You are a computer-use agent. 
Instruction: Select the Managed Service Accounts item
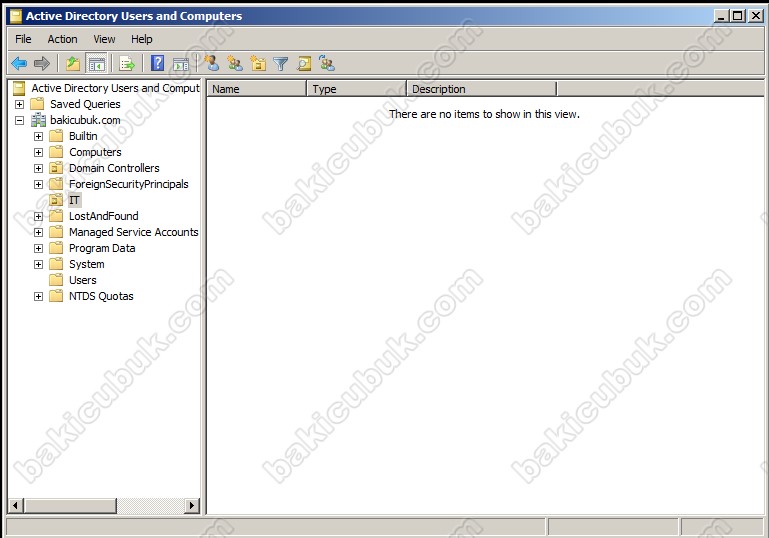coord(133,232)
